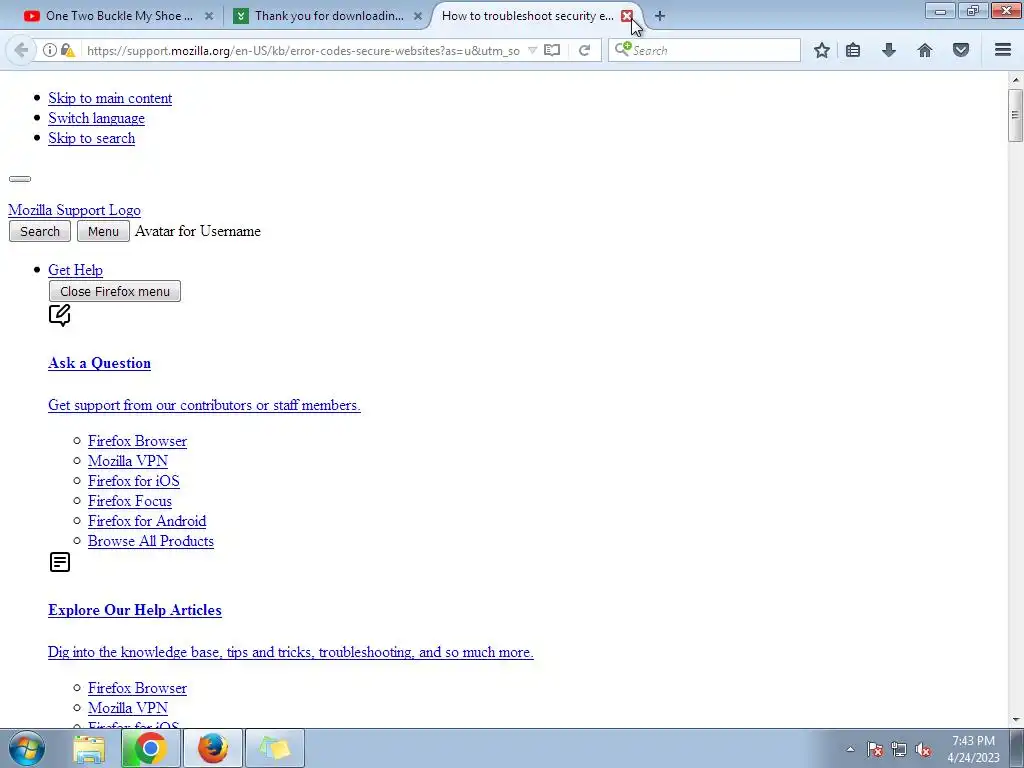The width and height of the screenshot is (1024, 768).
Task: Open Ask a Question heading link
Action: [99, 363]
